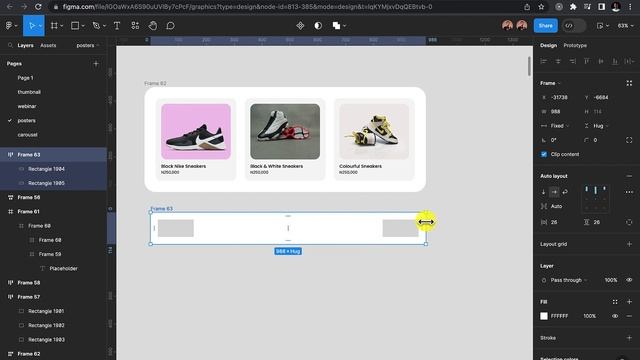Click align top icon

587,61
